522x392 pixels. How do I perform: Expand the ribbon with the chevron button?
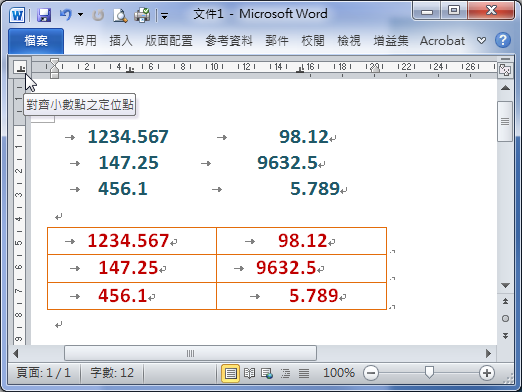tap(481, 41)
